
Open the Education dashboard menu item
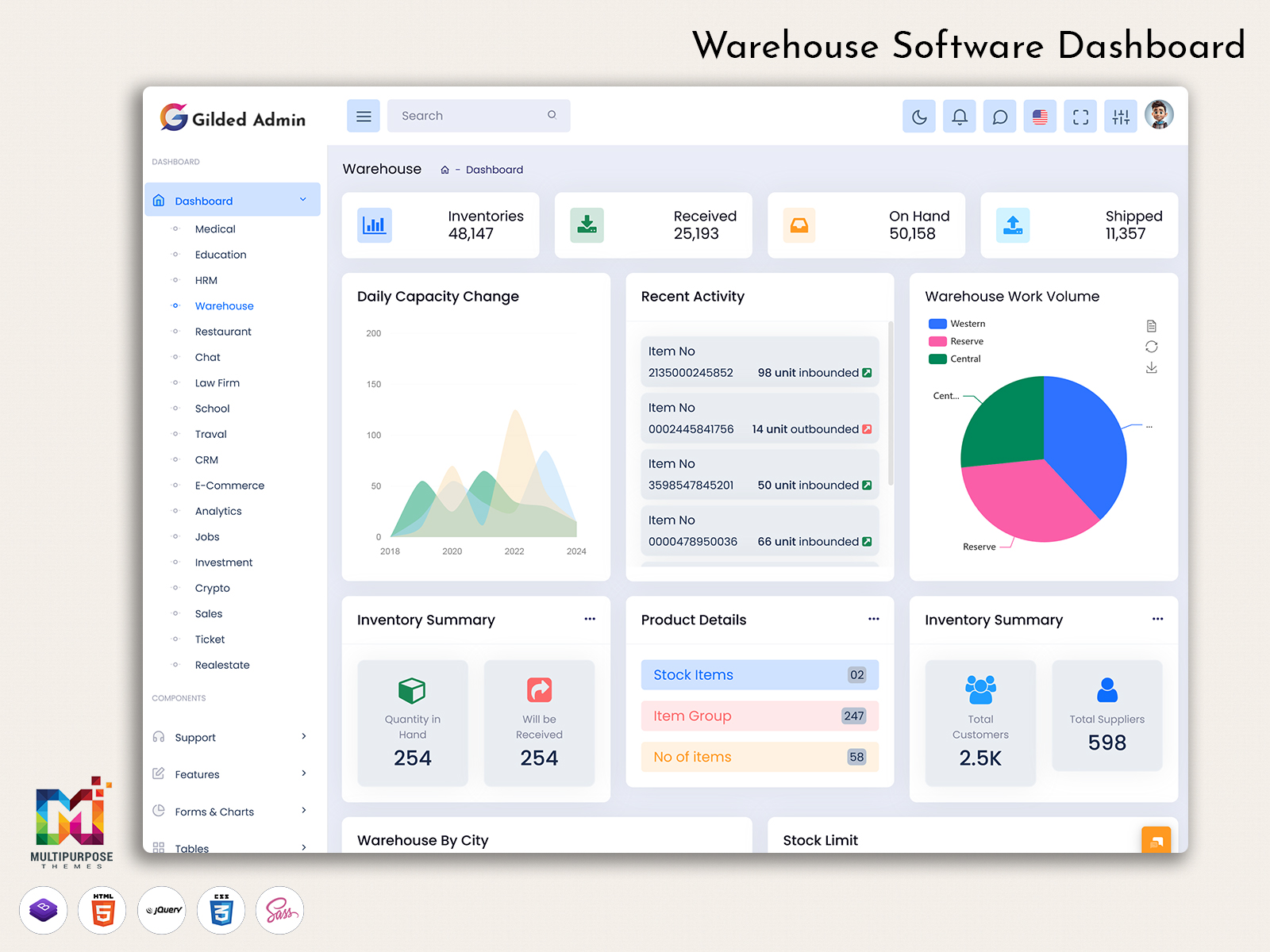[x=221, y=255]
